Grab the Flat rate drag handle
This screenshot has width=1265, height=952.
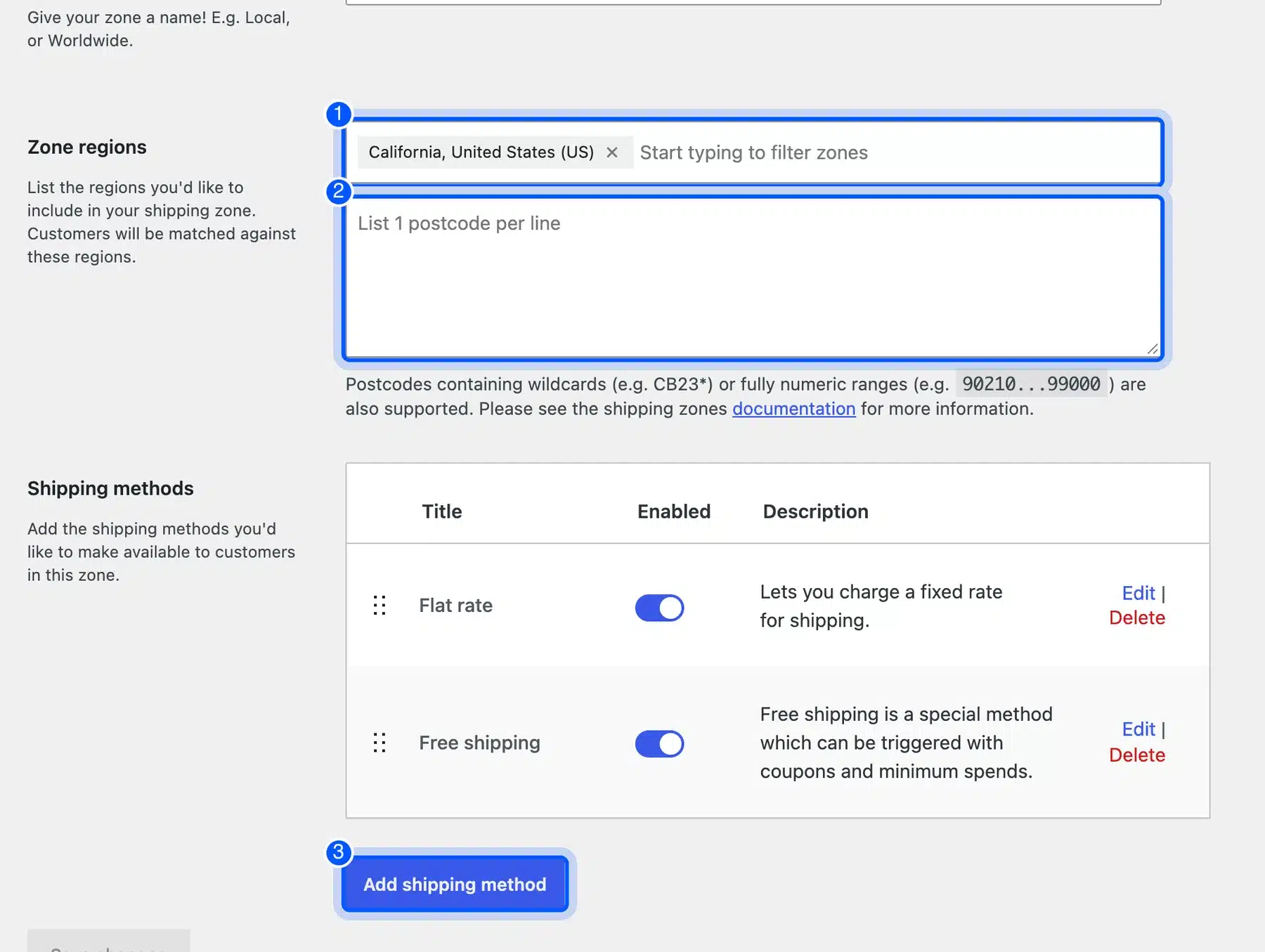[379, 606]
